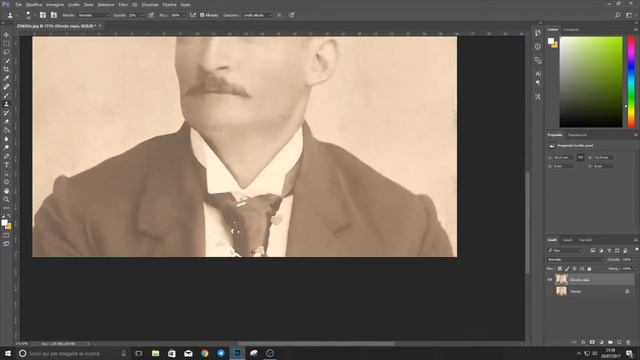
Task: Open the Finestra menu
Action: click(169, 4)
